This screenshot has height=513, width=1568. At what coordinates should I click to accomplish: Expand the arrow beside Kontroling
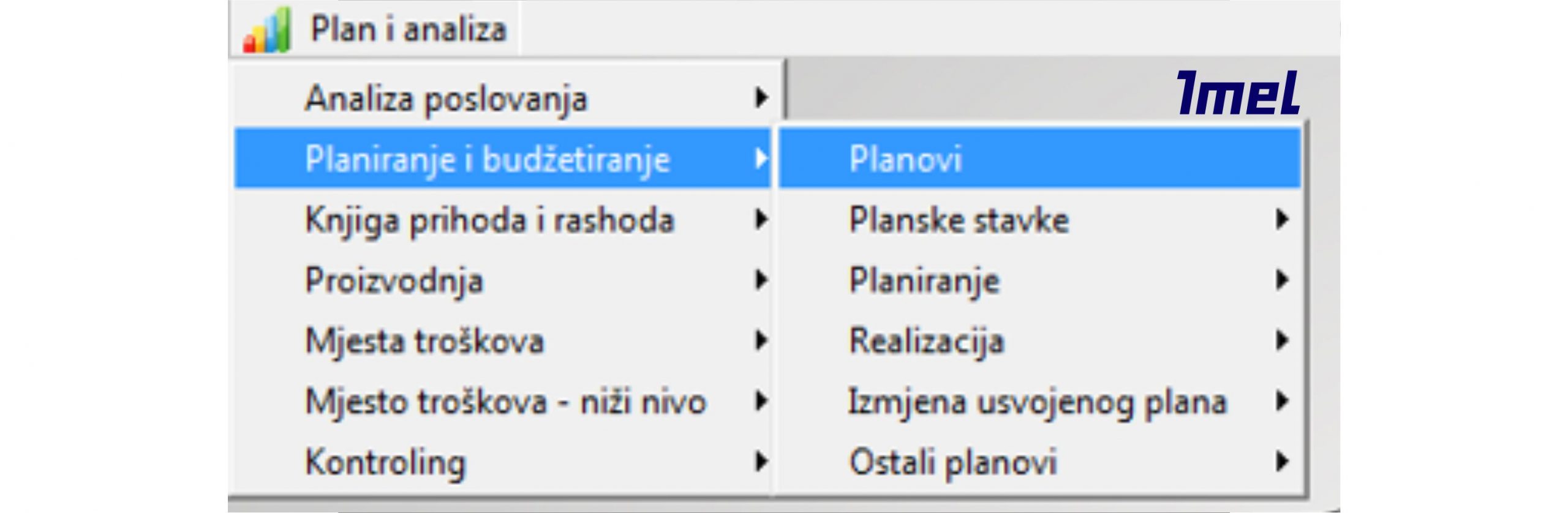(x=761, y=462)
